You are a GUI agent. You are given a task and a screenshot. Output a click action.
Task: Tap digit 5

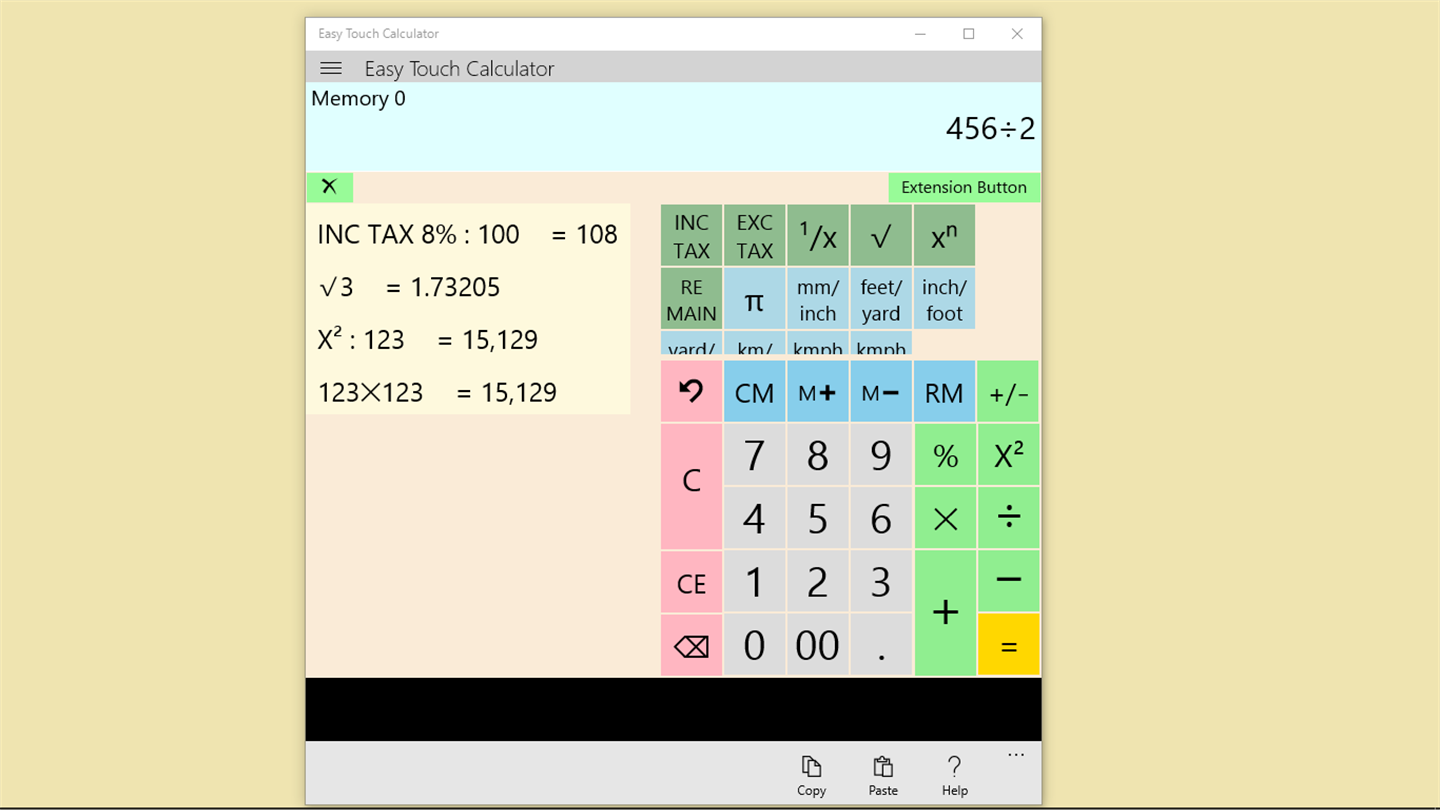[818, 518]
